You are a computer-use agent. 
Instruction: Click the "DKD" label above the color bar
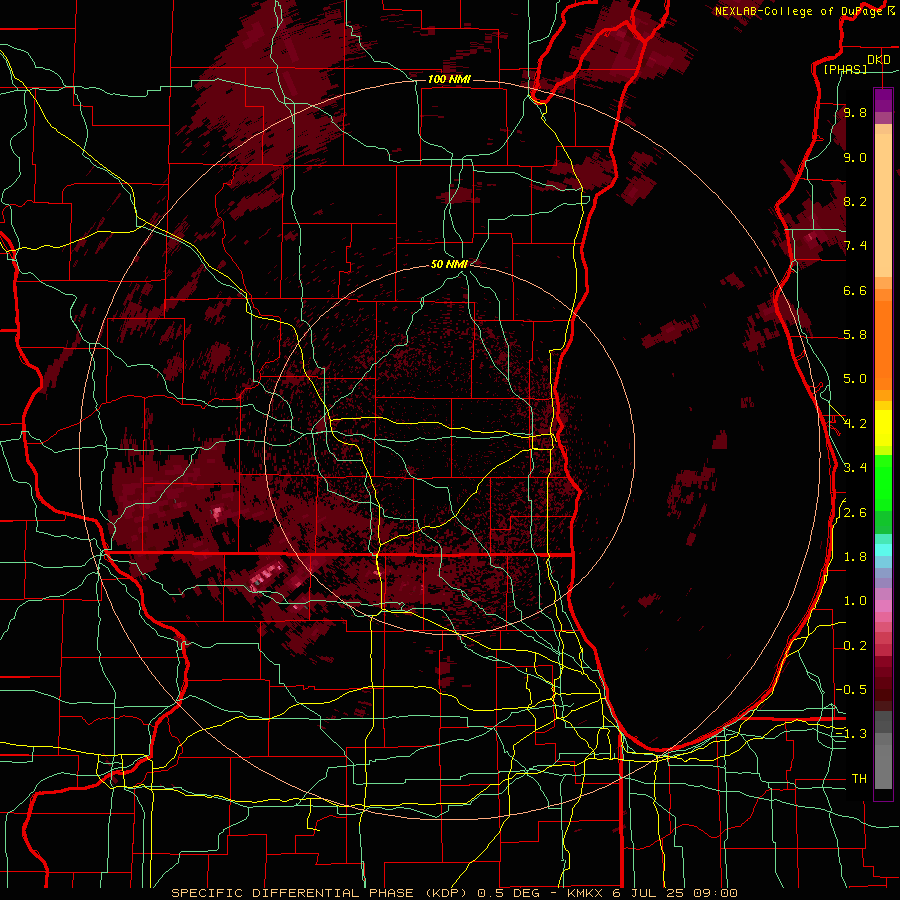tap(879, 60)
